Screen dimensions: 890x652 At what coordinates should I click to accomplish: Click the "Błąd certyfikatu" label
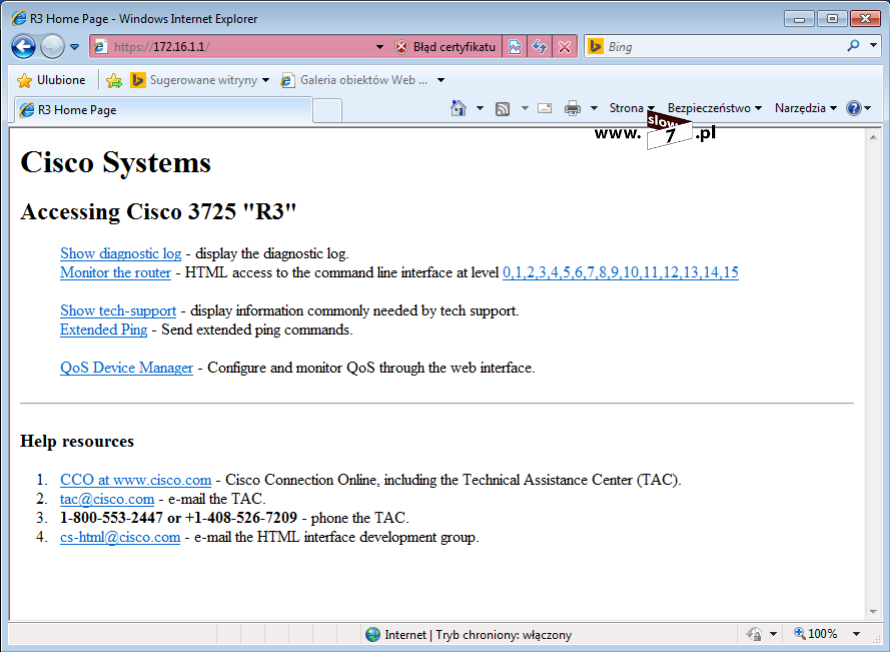click(x=454, y=47)
